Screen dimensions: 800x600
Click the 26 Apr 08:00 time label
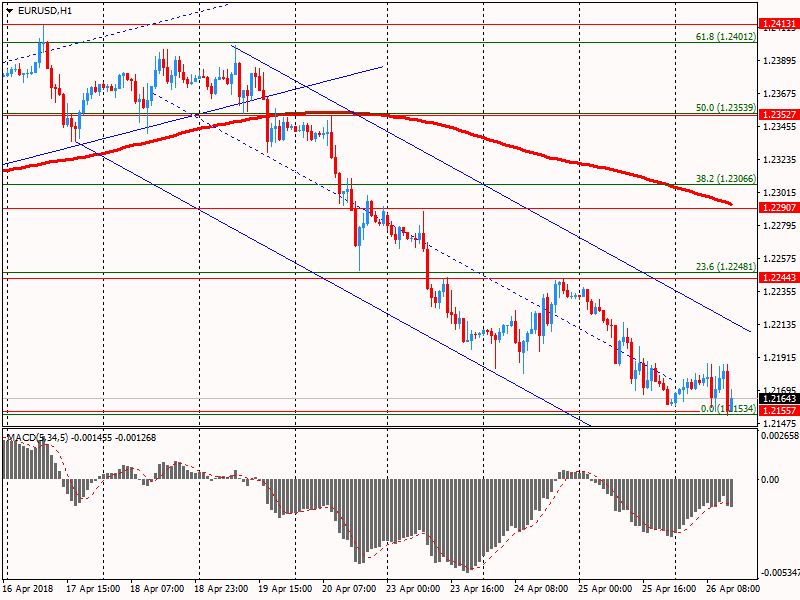[x=733, y=589]
